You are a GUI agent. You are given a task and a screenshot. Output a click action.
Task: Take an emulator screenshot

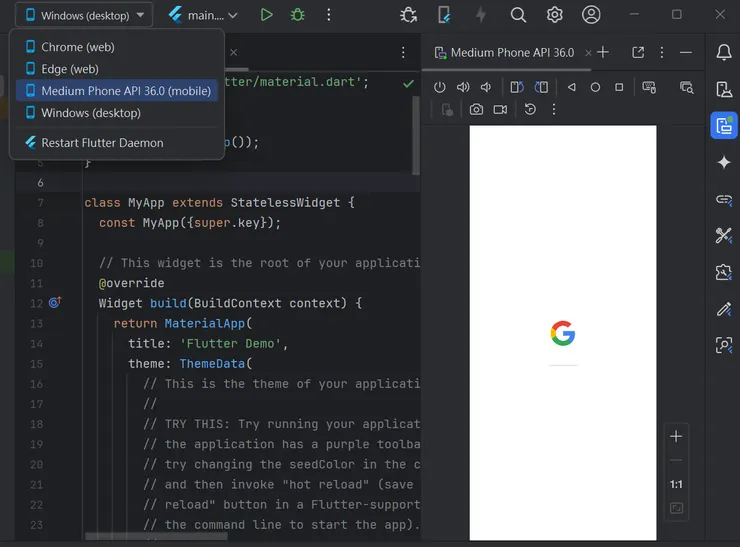(x=476, y=109)
